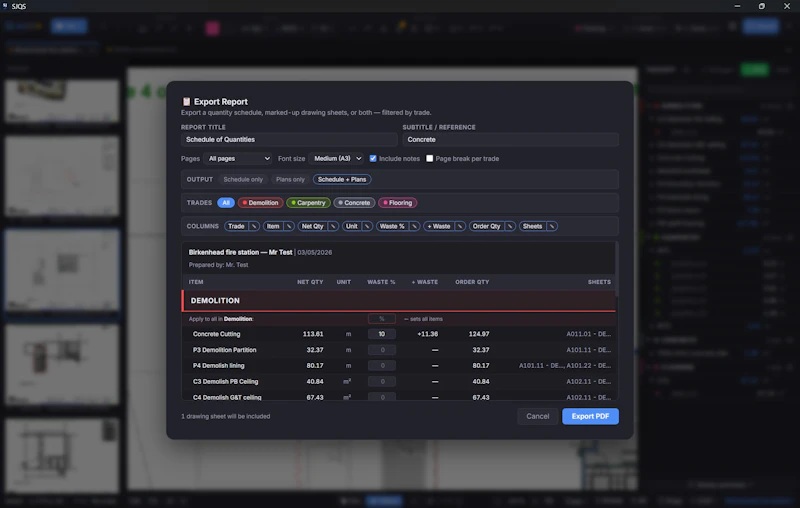
Task: Toggle the Order Qty column chip
Action: pos(486,226)
